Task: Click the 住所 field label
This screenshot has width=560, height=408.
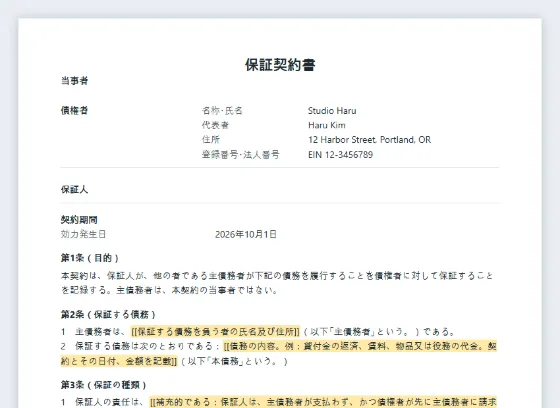Action: (x=211, y=140)
